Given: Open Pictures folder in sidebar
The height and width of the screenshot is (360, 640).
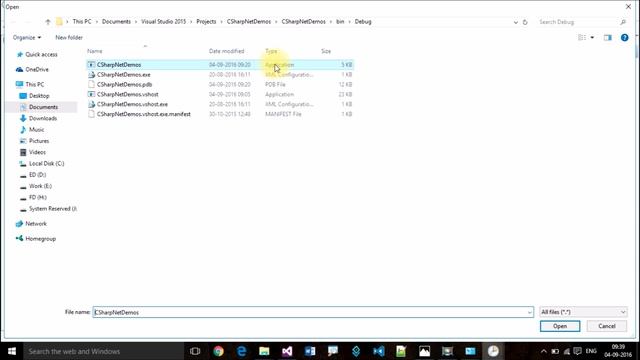Looking at the screenshot, I should click(x=39, y=141).
